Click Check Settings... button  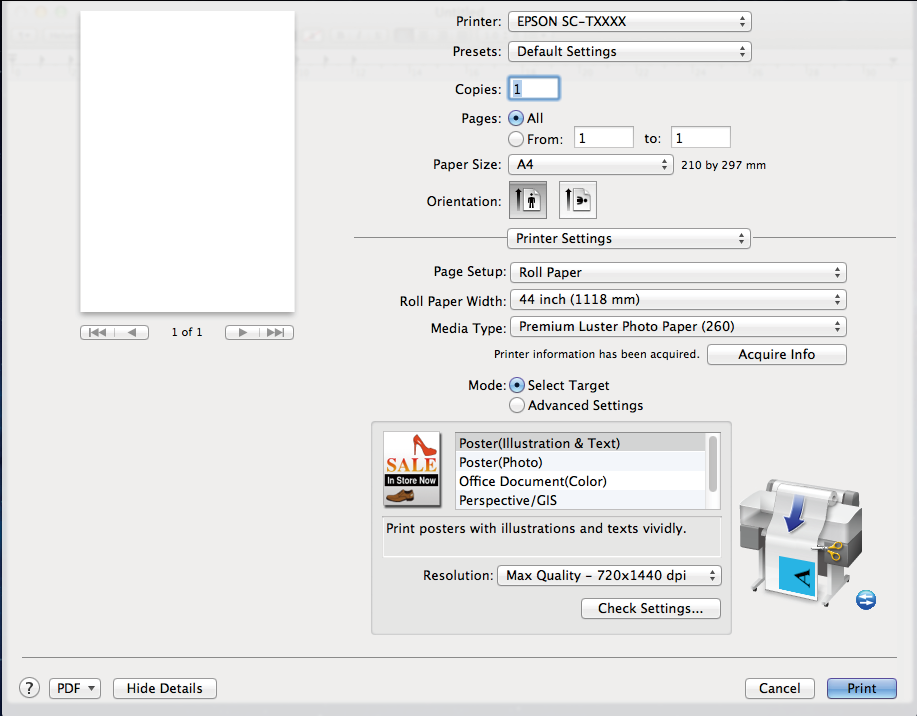650,608
